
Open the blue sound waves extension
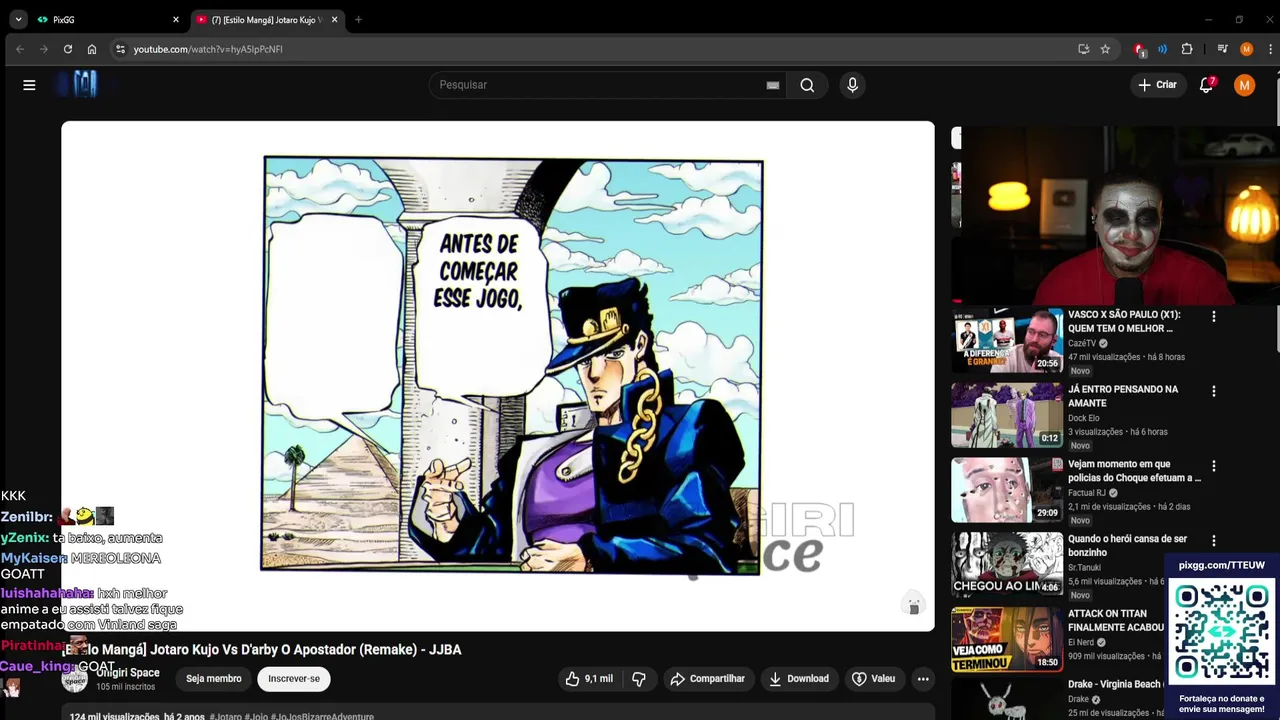point(1162,49)
